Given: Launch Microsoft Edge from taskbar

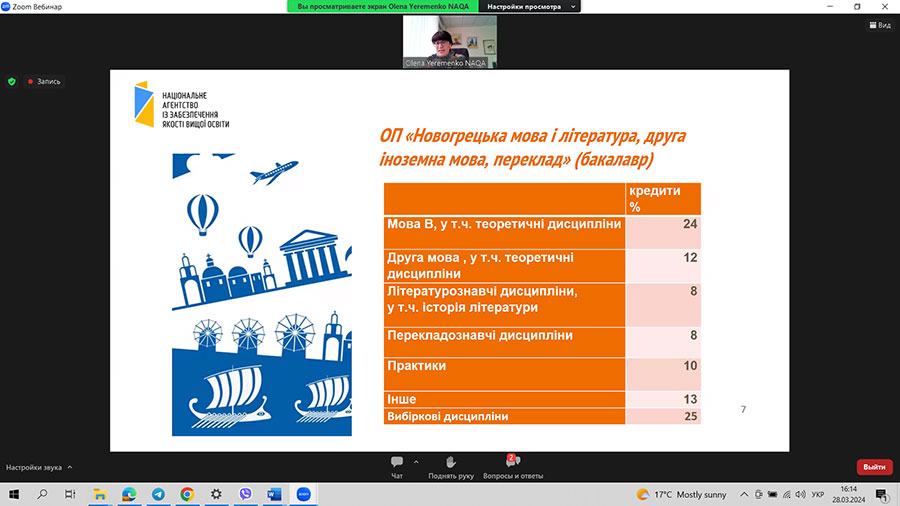Looking at the screenshot, I should 129,494.
